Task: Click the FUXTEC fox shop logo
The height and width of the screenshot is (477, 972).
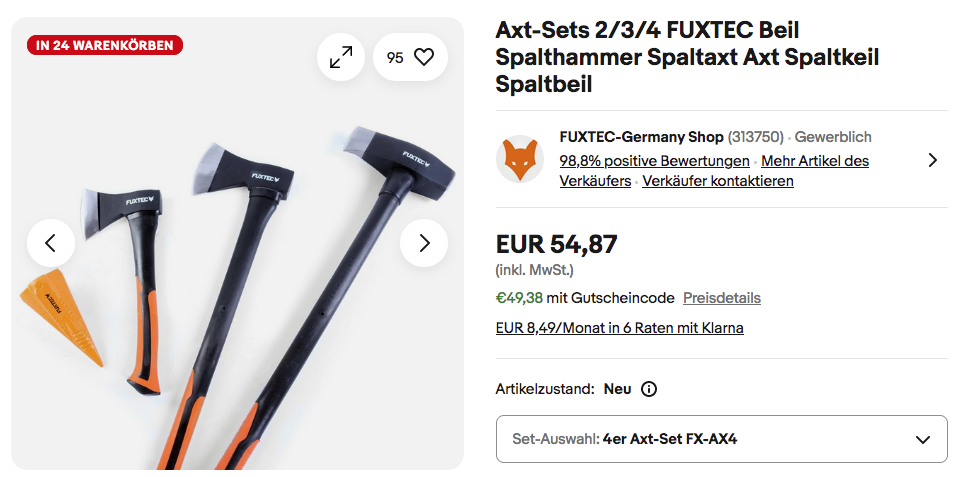Action: point(520,159)
